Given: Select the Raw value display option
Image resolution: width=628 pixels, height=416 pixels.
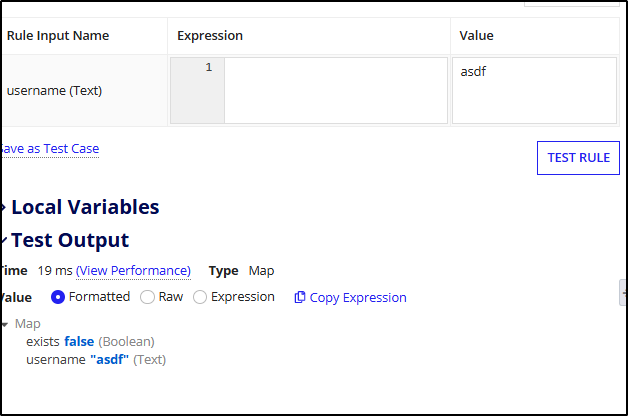Looking at the screenshot, I should click(148, 297).
